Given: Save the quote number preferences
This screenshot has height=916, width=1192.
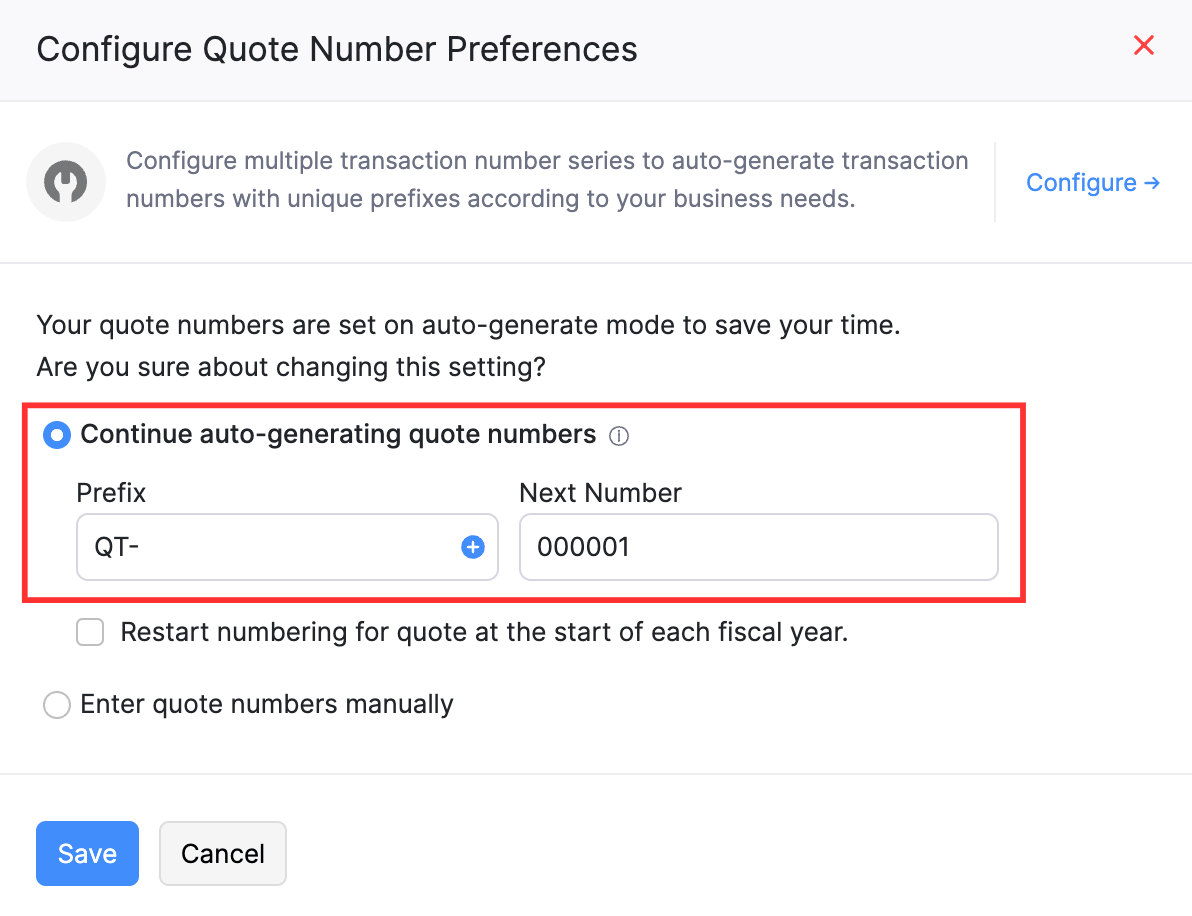Looking at the screenshot, I should [87, 853].
